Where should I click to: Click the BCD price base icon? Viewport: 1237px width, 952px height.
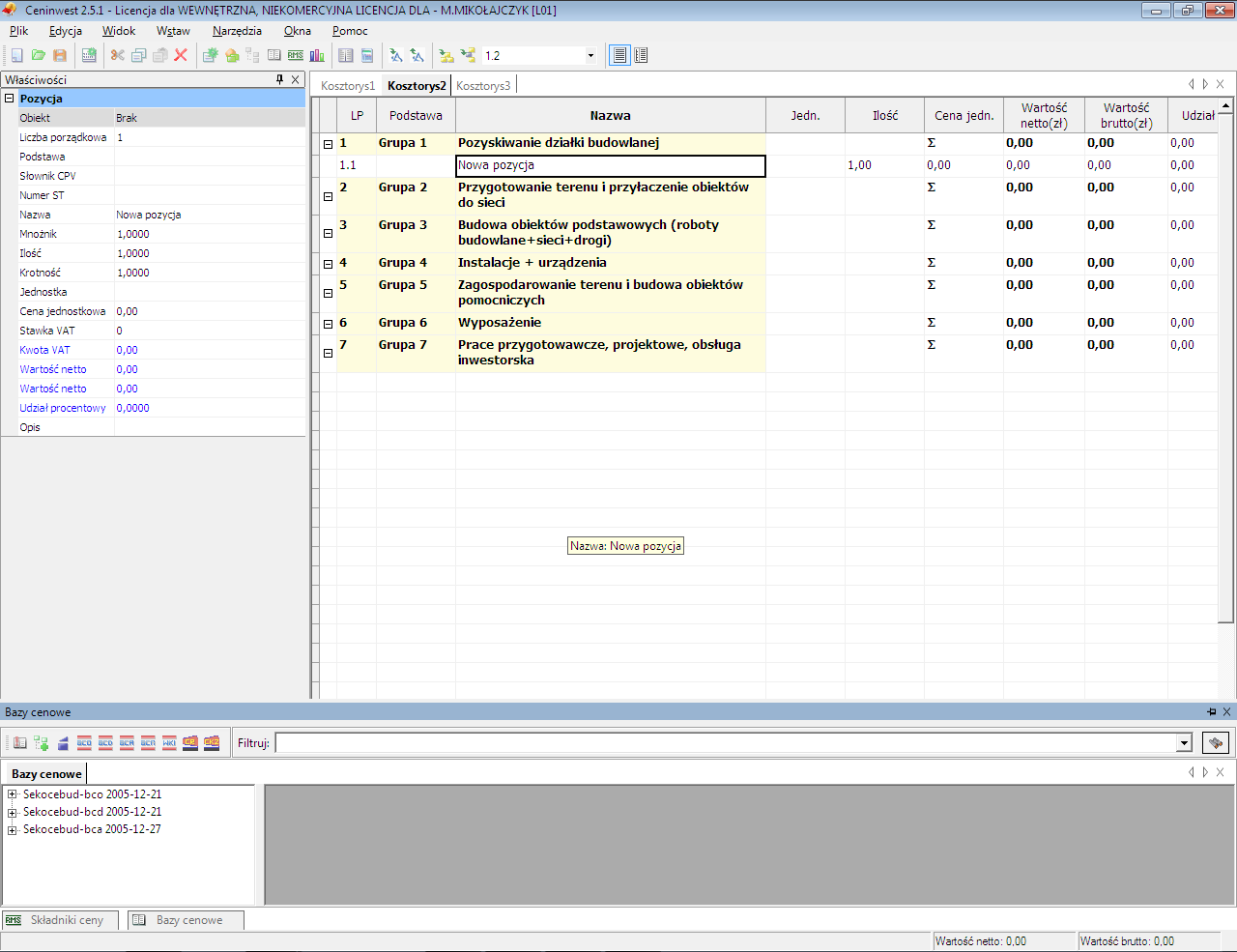pos(105,743)
